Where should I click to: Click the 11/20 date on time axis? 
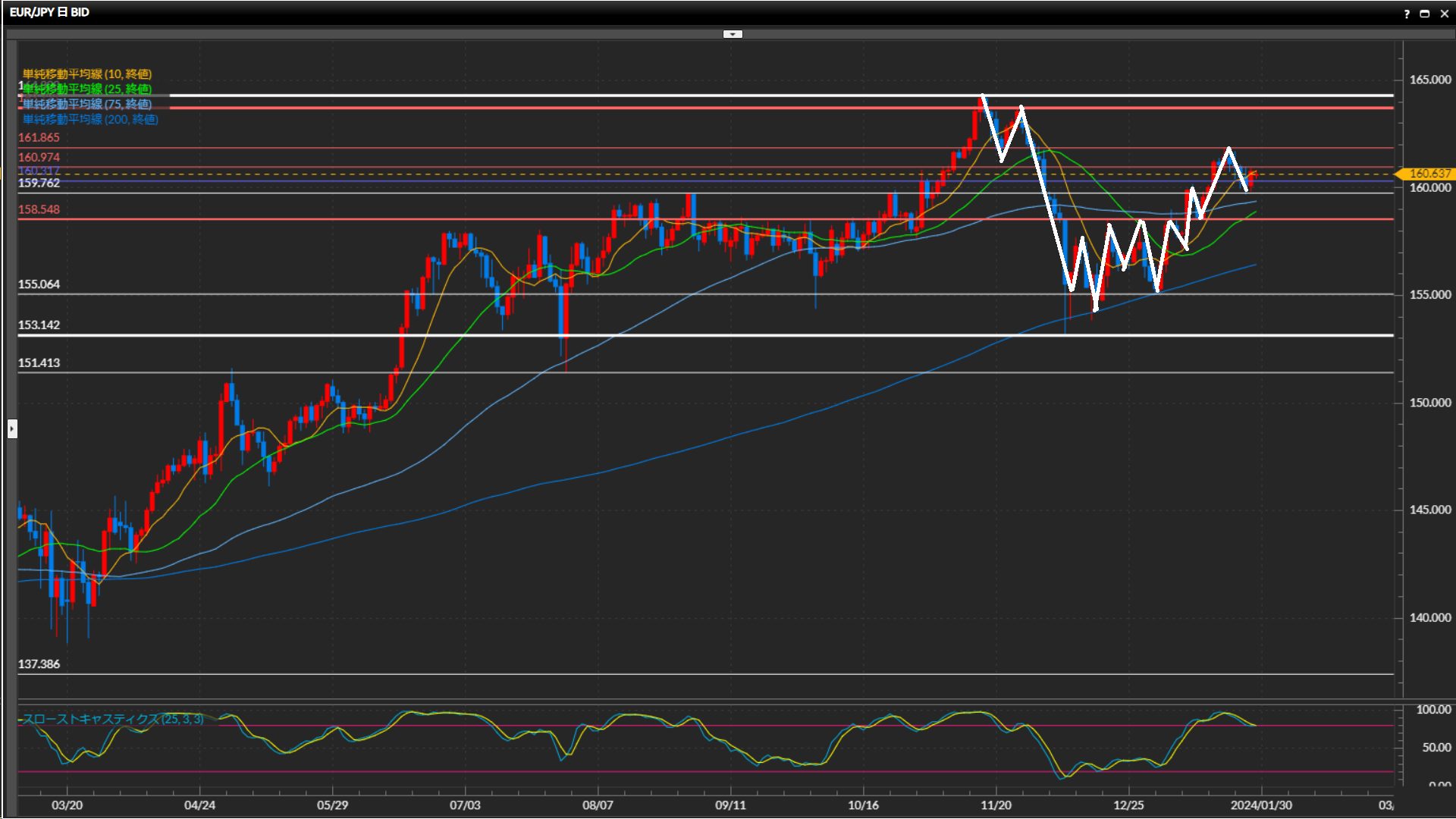coord(996,805)
